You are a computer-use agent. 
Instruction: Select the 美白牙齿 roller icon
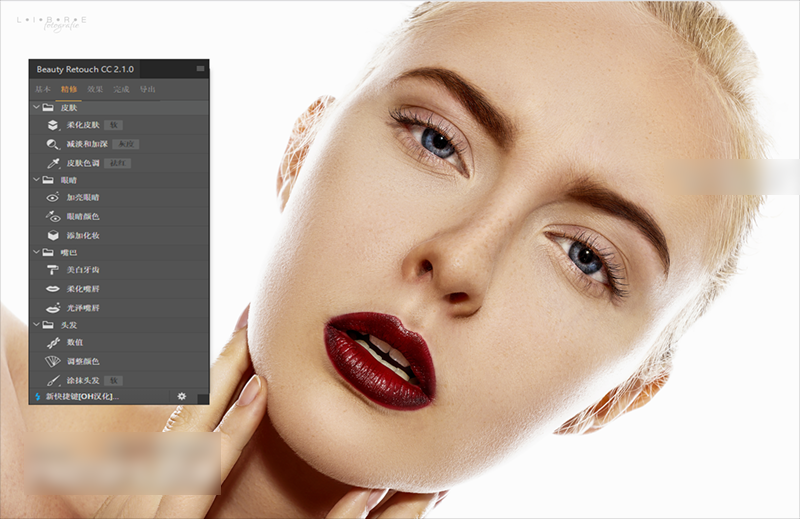[53, 270]
